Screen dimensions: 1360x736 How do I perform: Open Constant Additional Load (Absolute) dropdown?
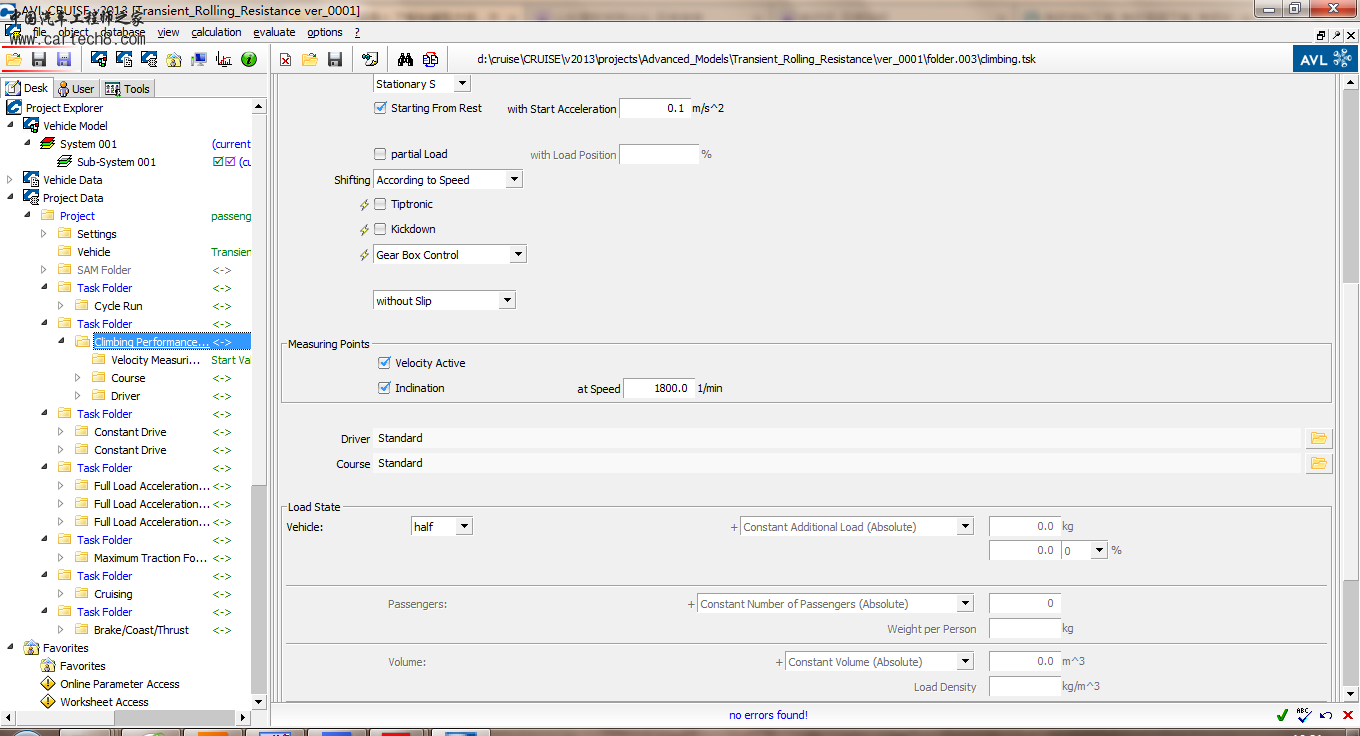click(x=965, y=526)
